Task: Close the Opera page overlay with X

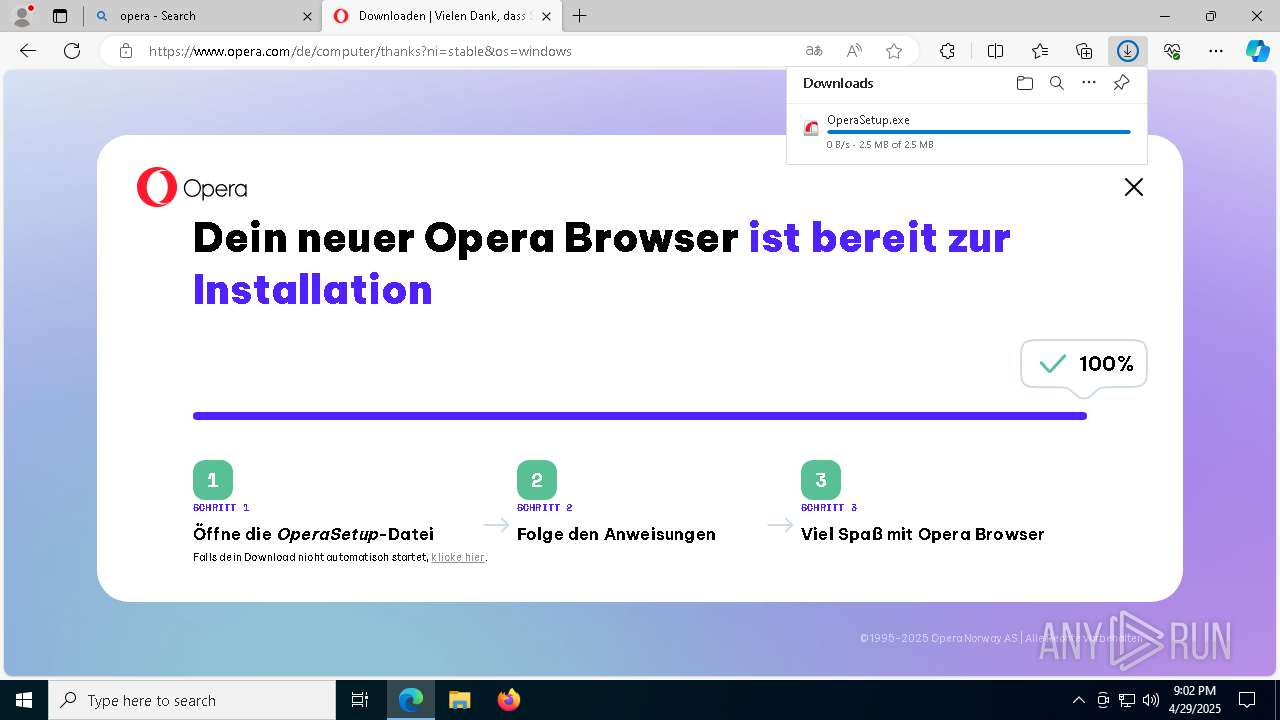Action: pyautogui.click(x=1133, y=187)
